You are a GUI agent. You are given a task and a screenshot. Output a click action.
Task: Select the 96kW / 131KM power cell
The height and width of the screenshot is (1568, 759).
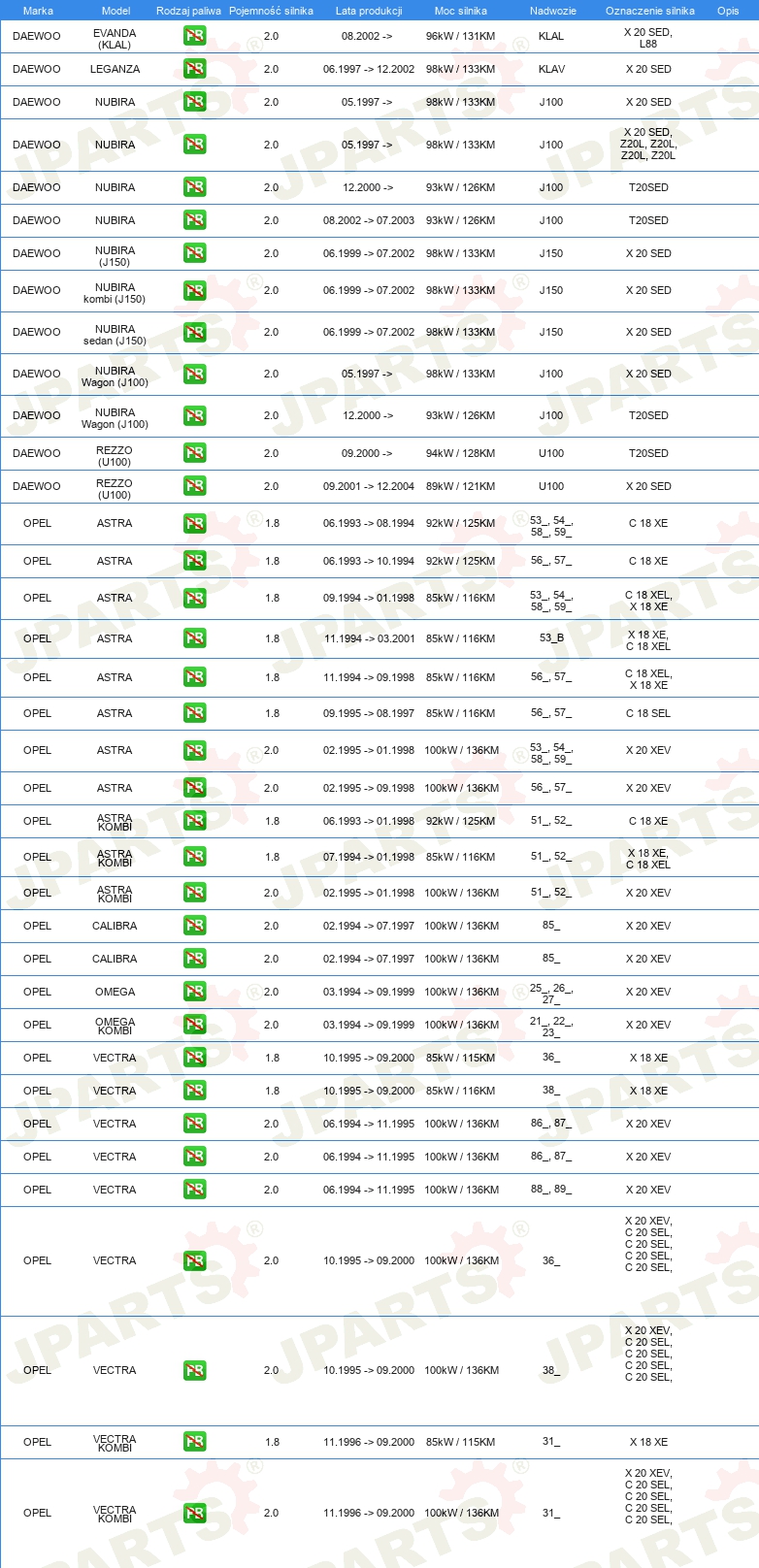(x=460, y=36)
